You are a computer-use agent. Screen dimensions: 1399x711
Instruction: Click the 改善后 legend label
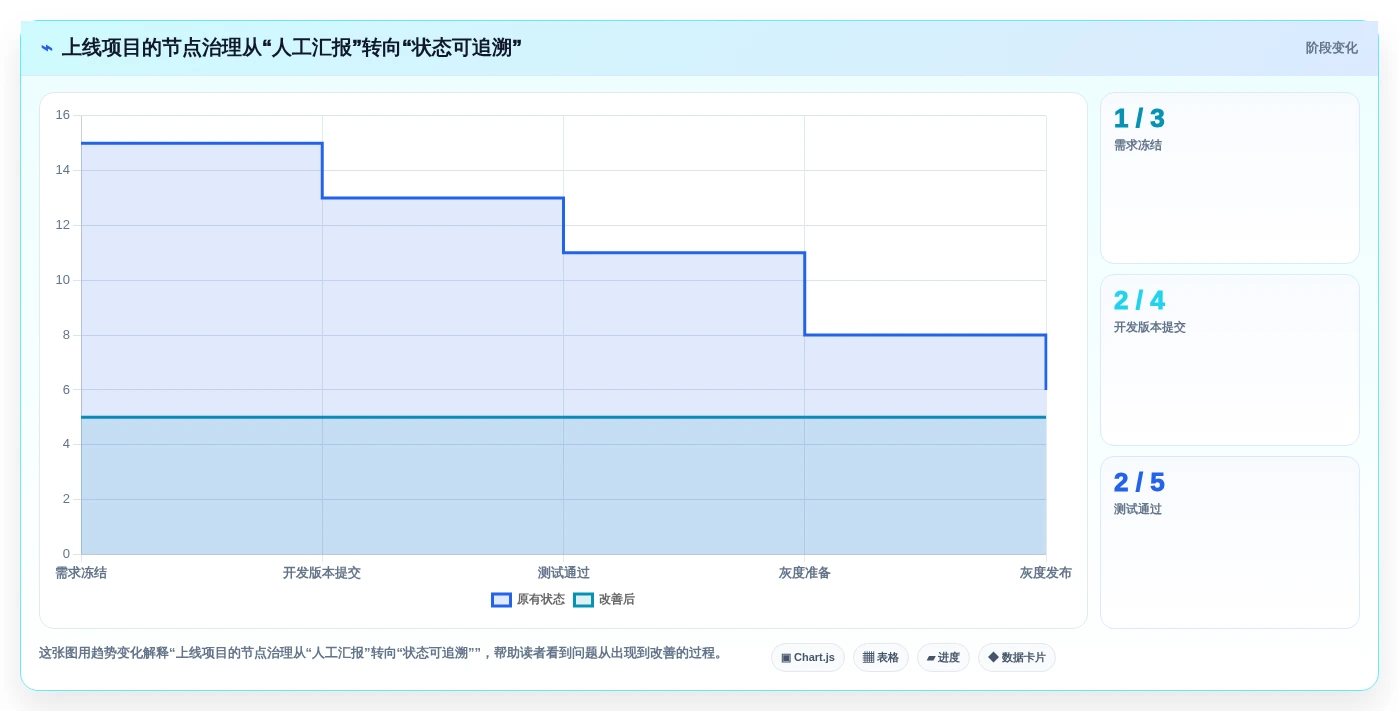coord(617,600)
